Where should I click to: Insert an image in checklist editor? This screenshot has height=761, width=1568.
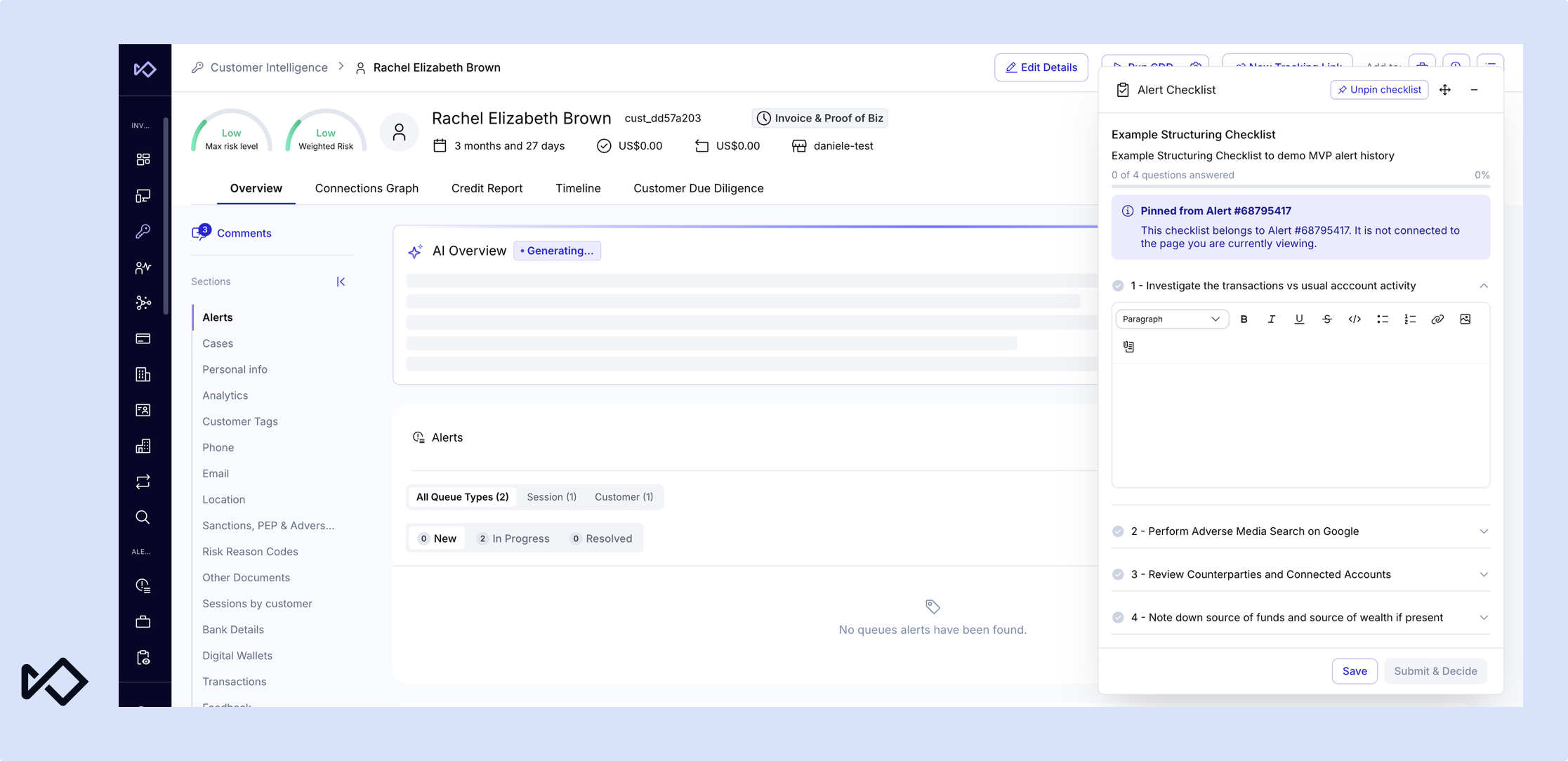1465,319
